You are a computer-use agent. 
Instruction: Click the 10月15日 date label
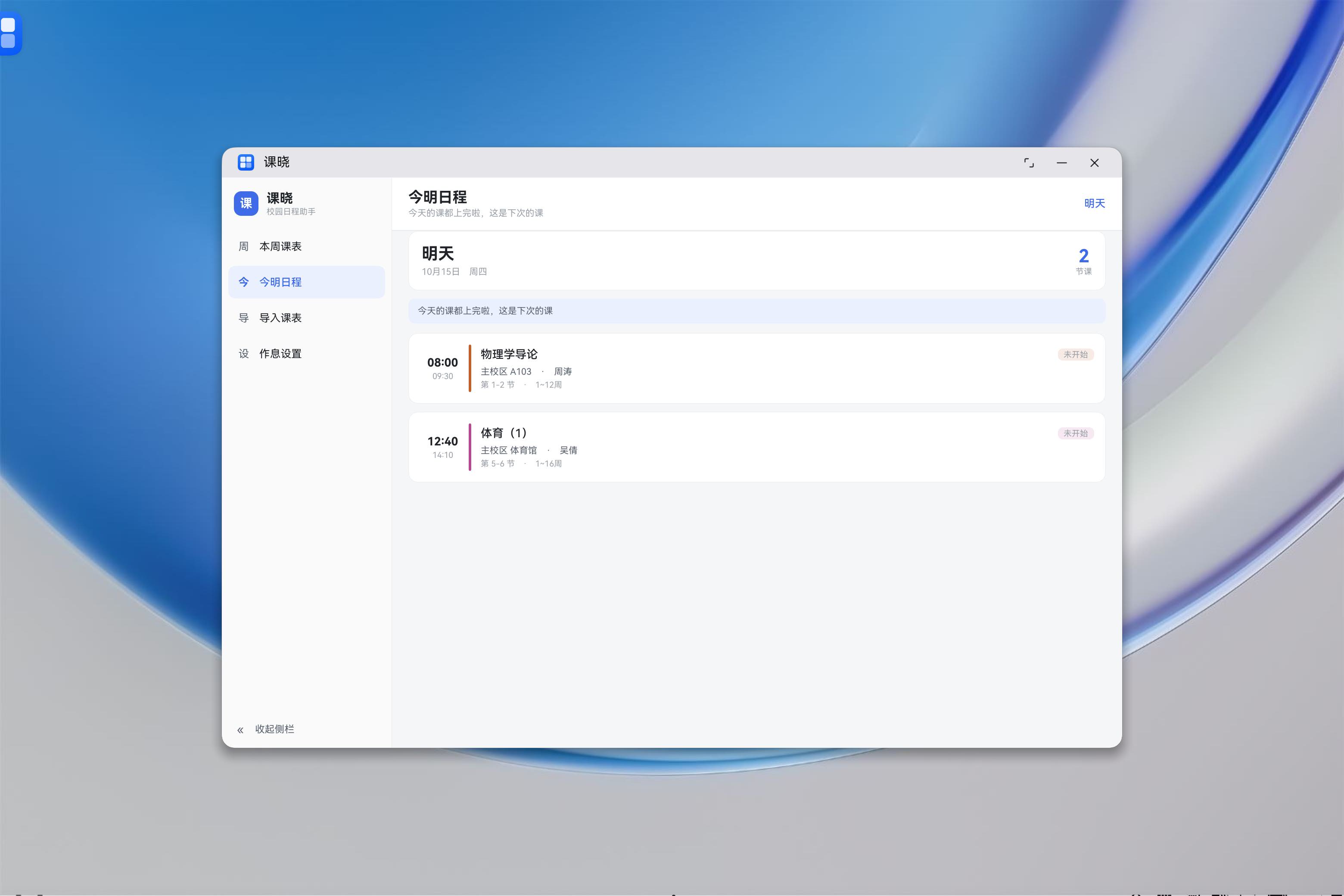(441, 271)
